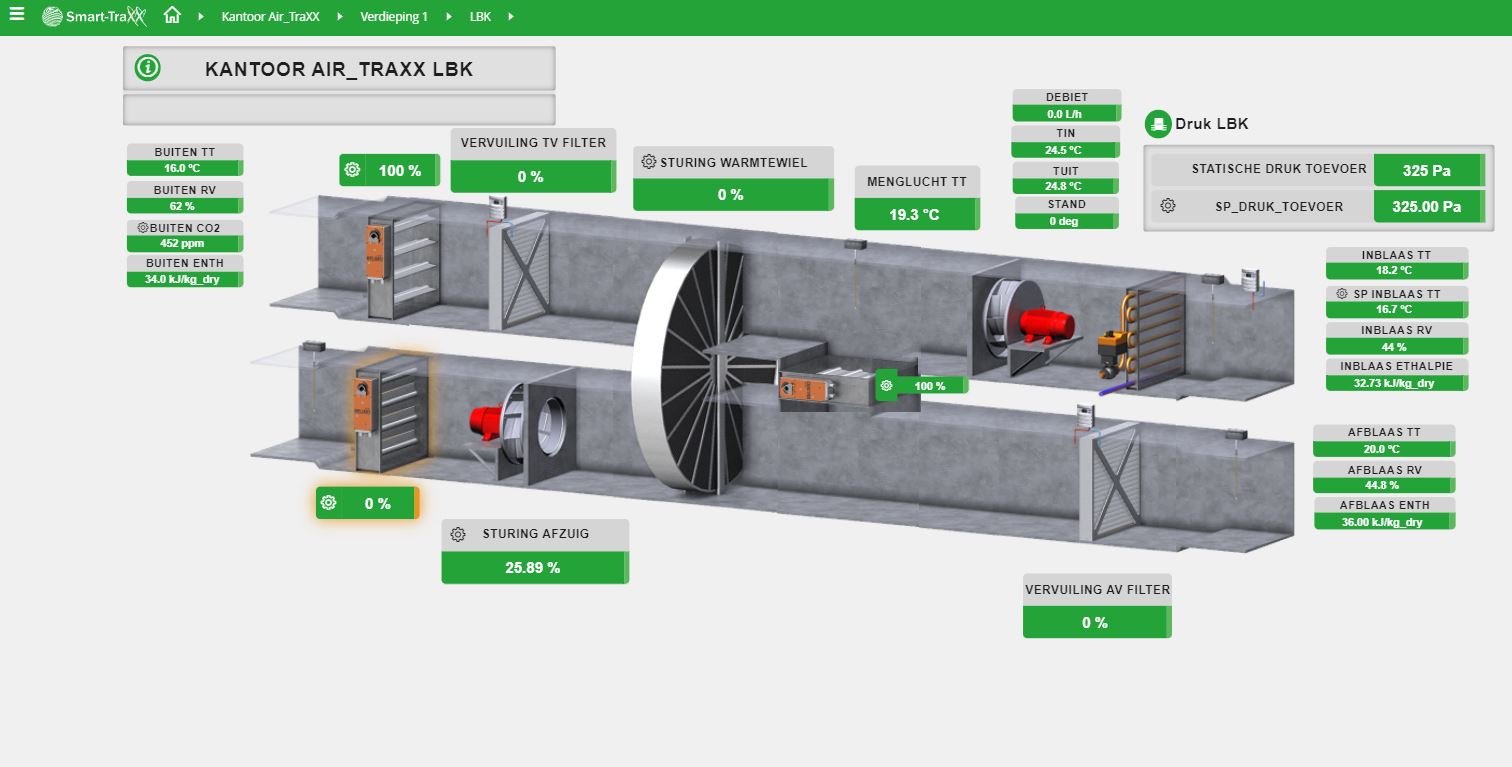Go to Kantoor Air_TraXX breadcrumb

pyautogui.click(x=270, y=17)
